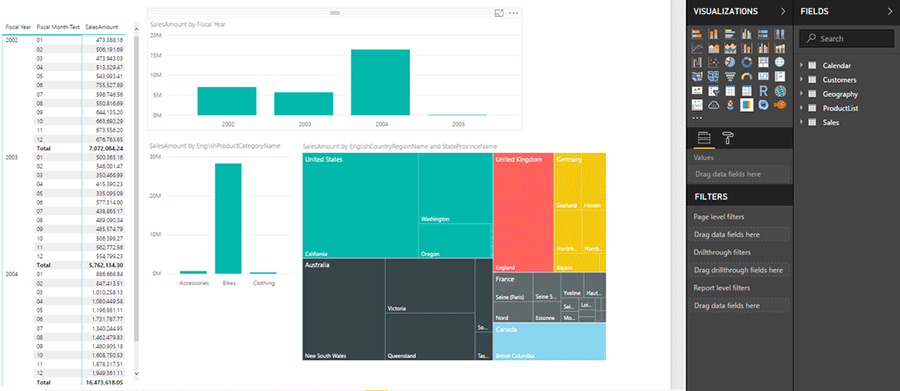The height and width of the screenshot is (391, 900).
Task: Expand the Sales table
Action: [x=802, y=122]
